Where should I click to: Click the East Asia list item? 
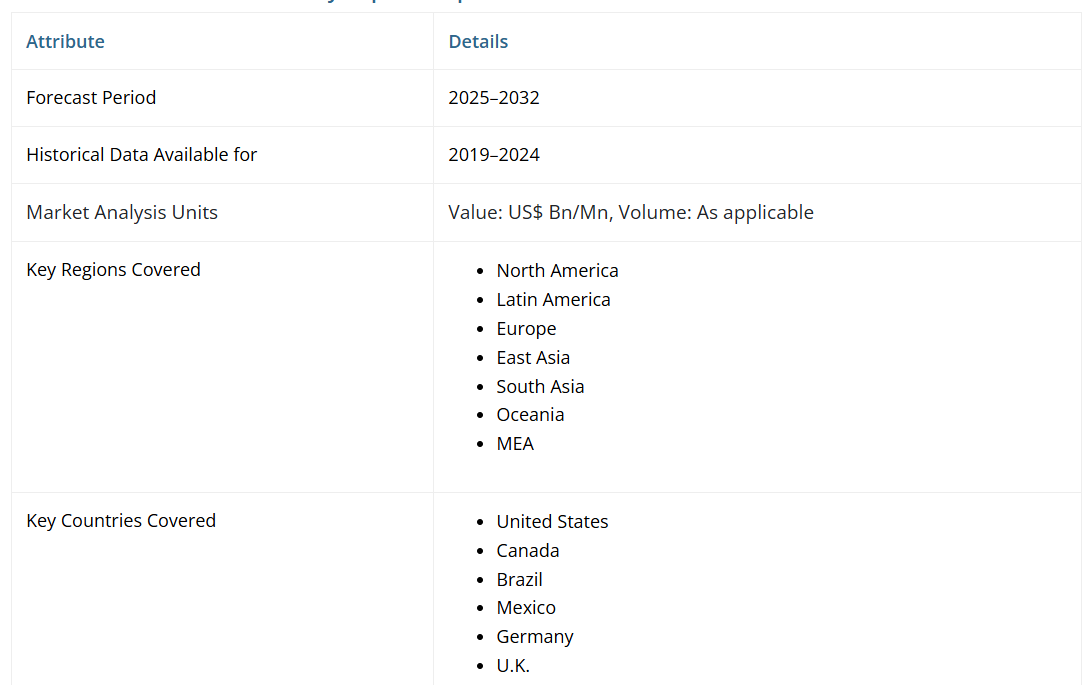tap(533, 357)
